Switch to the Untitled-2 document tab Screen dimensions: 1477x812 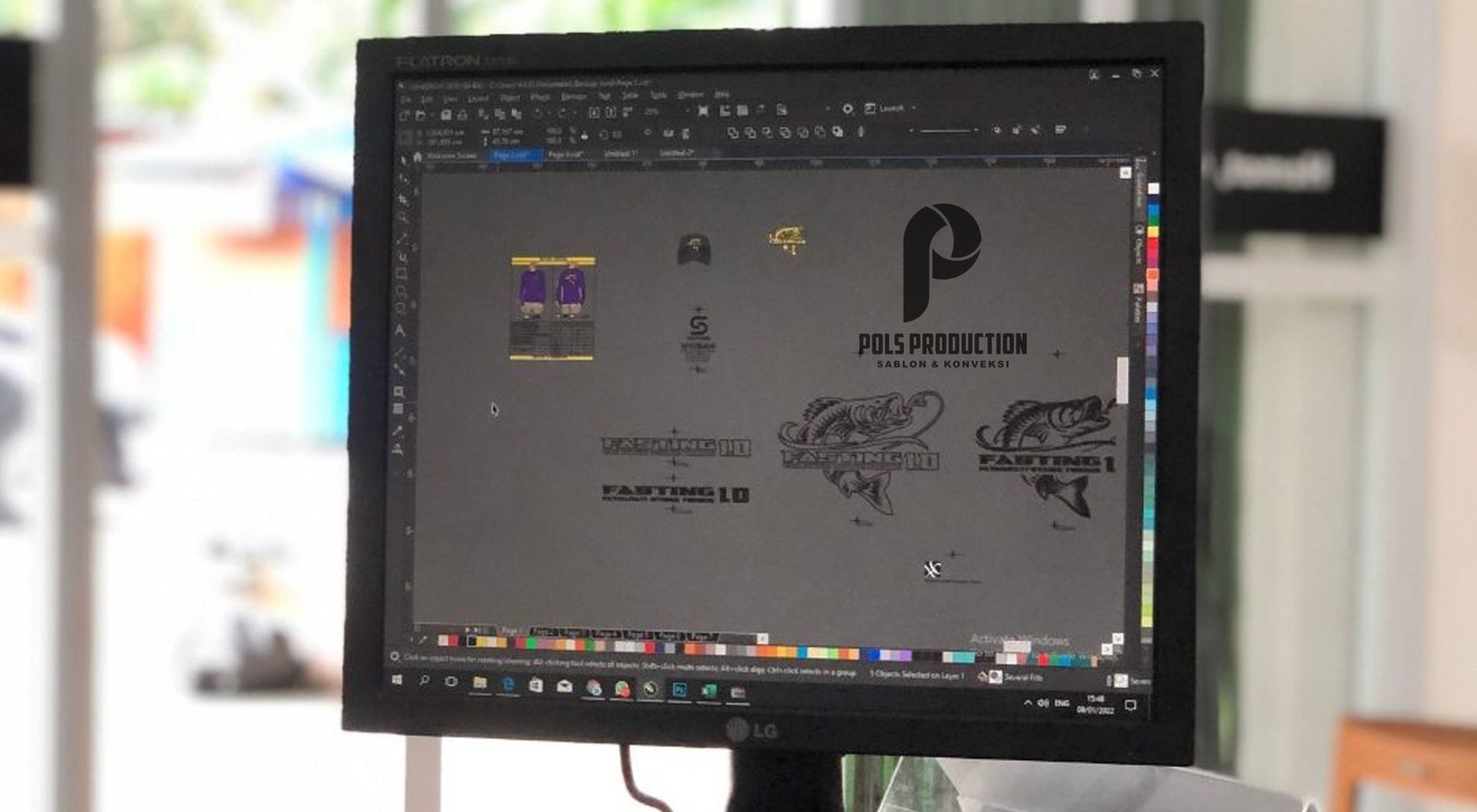pyautogui.click(x=677, y=153)
